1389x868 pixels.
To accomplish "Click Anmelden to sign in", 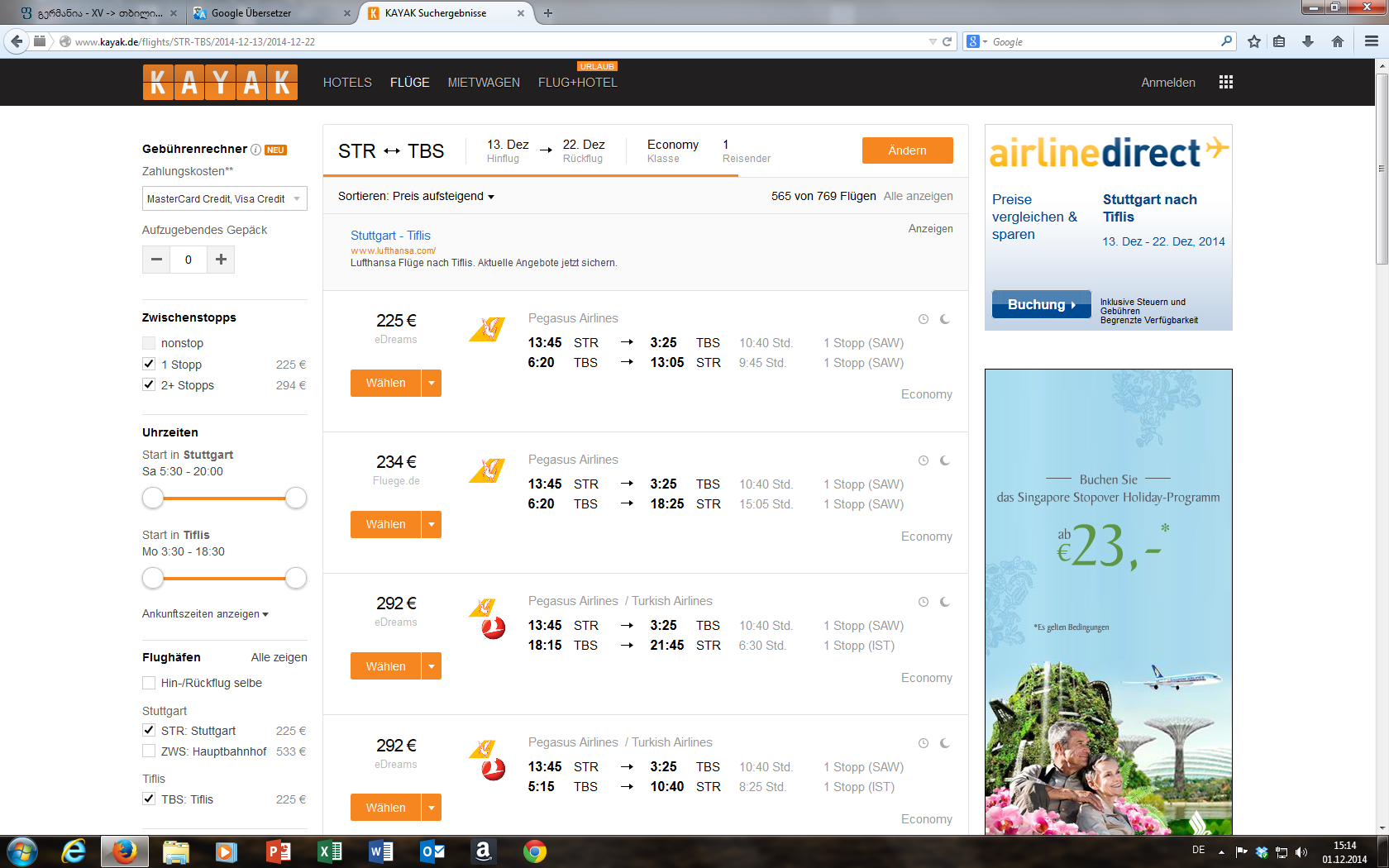I will tap(1168, 83).
